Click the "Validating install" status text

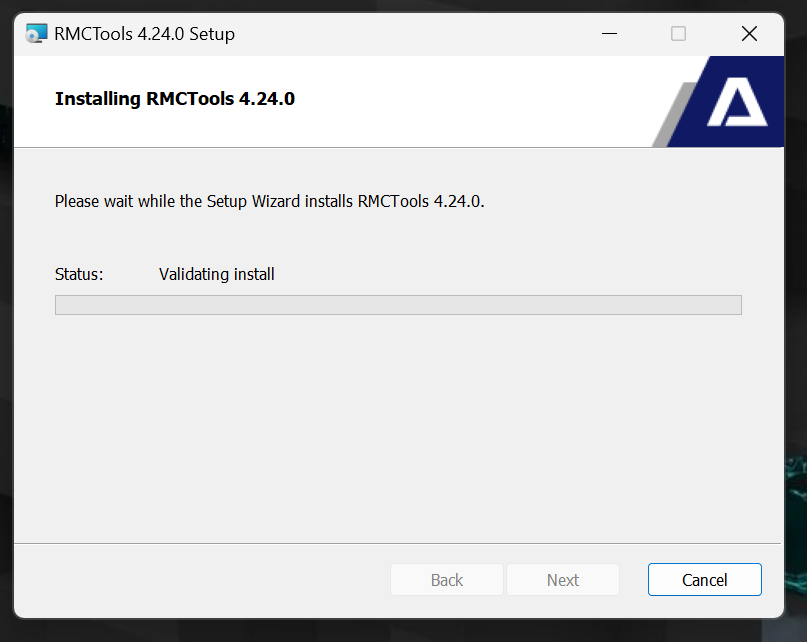[x=217, y=274]
